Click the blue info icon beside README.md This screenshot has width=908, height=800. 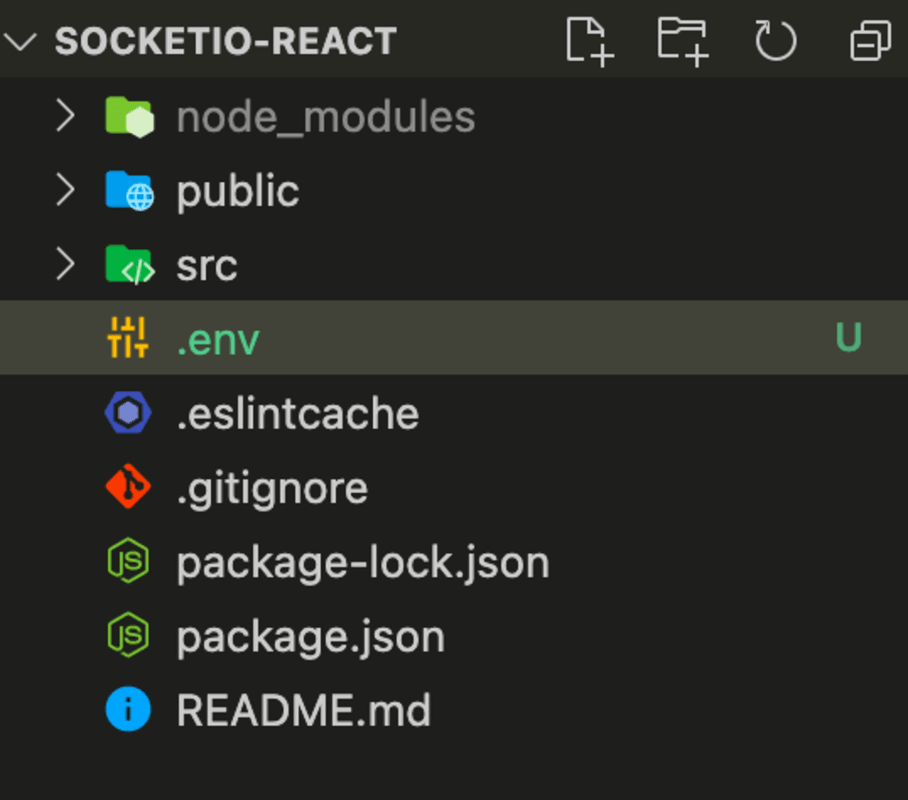128,709
